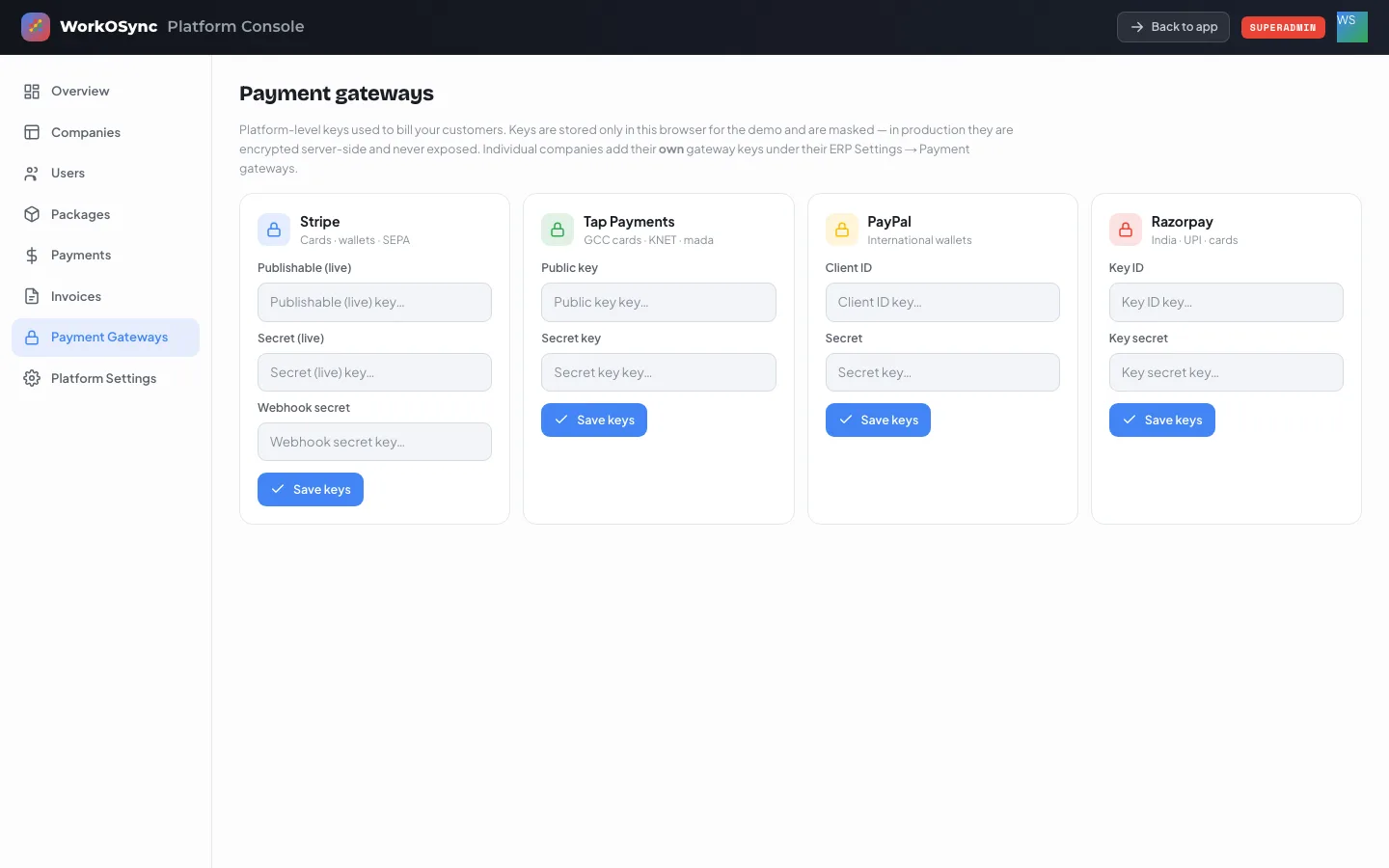Click the SUPERADMIN badge
This screenshot has height=868, width=1389.
[x=1283, y=28]
